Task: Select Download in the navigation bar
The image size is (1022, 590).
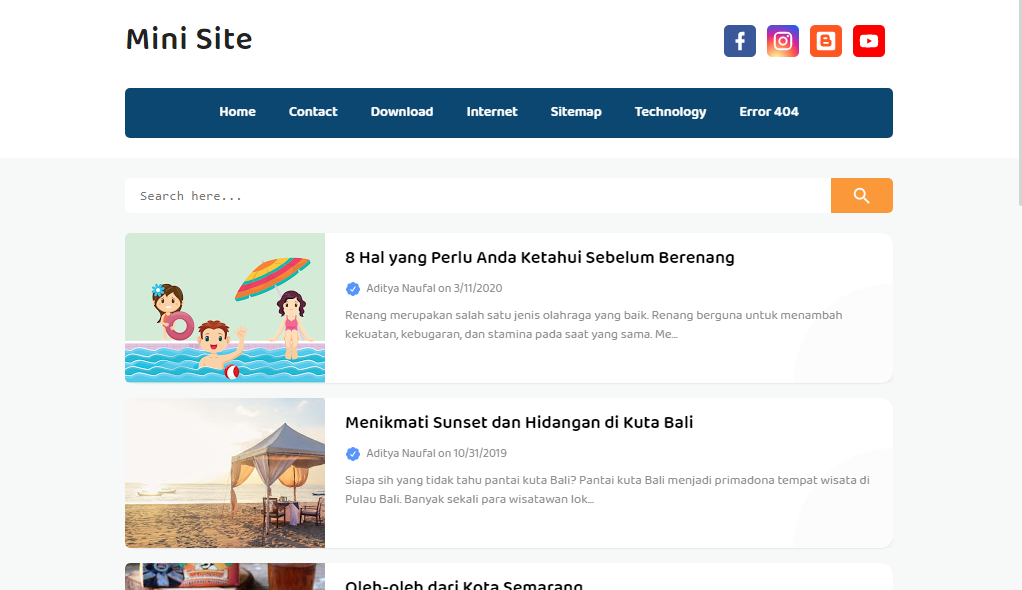Action: [x=402, y=111]
